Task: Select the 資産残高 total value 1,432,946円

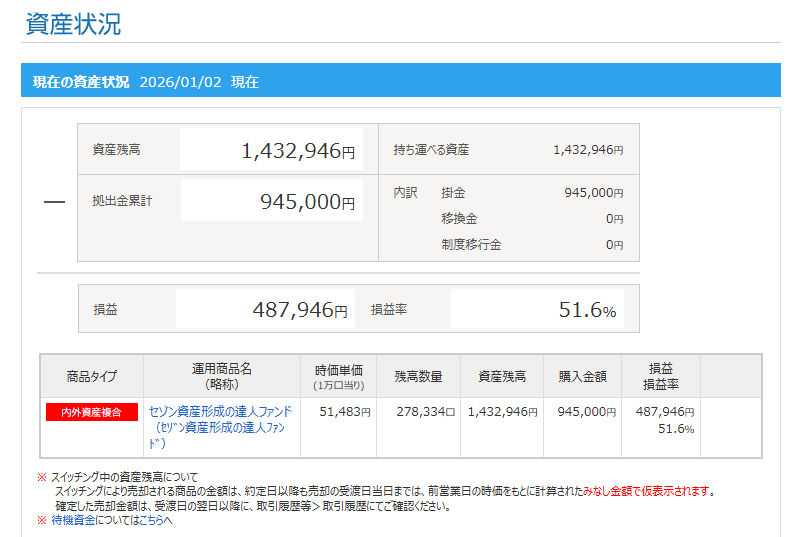Action: coord(297,151)
